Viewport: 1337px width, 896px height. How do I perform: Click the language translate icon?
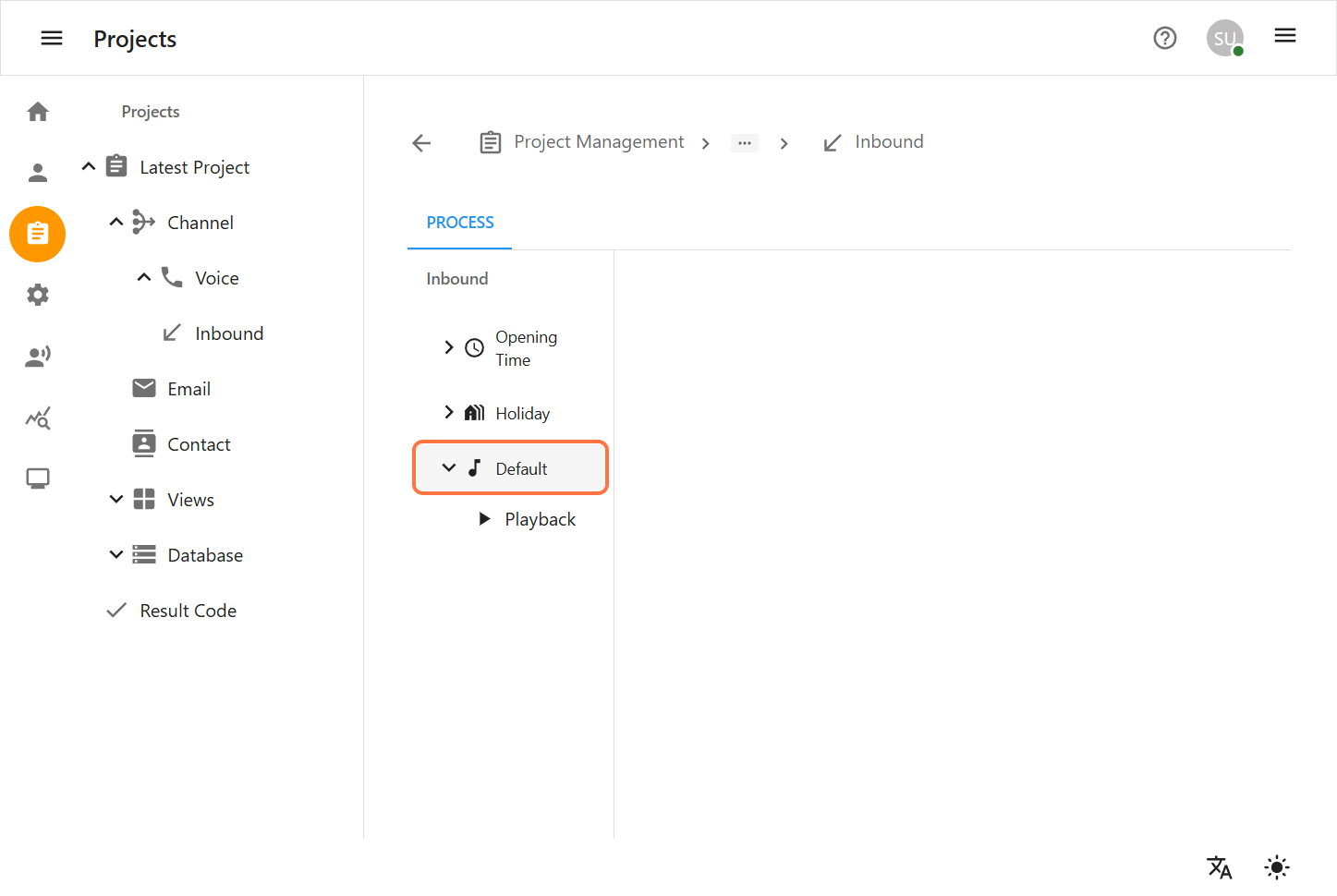point(1219,867)
